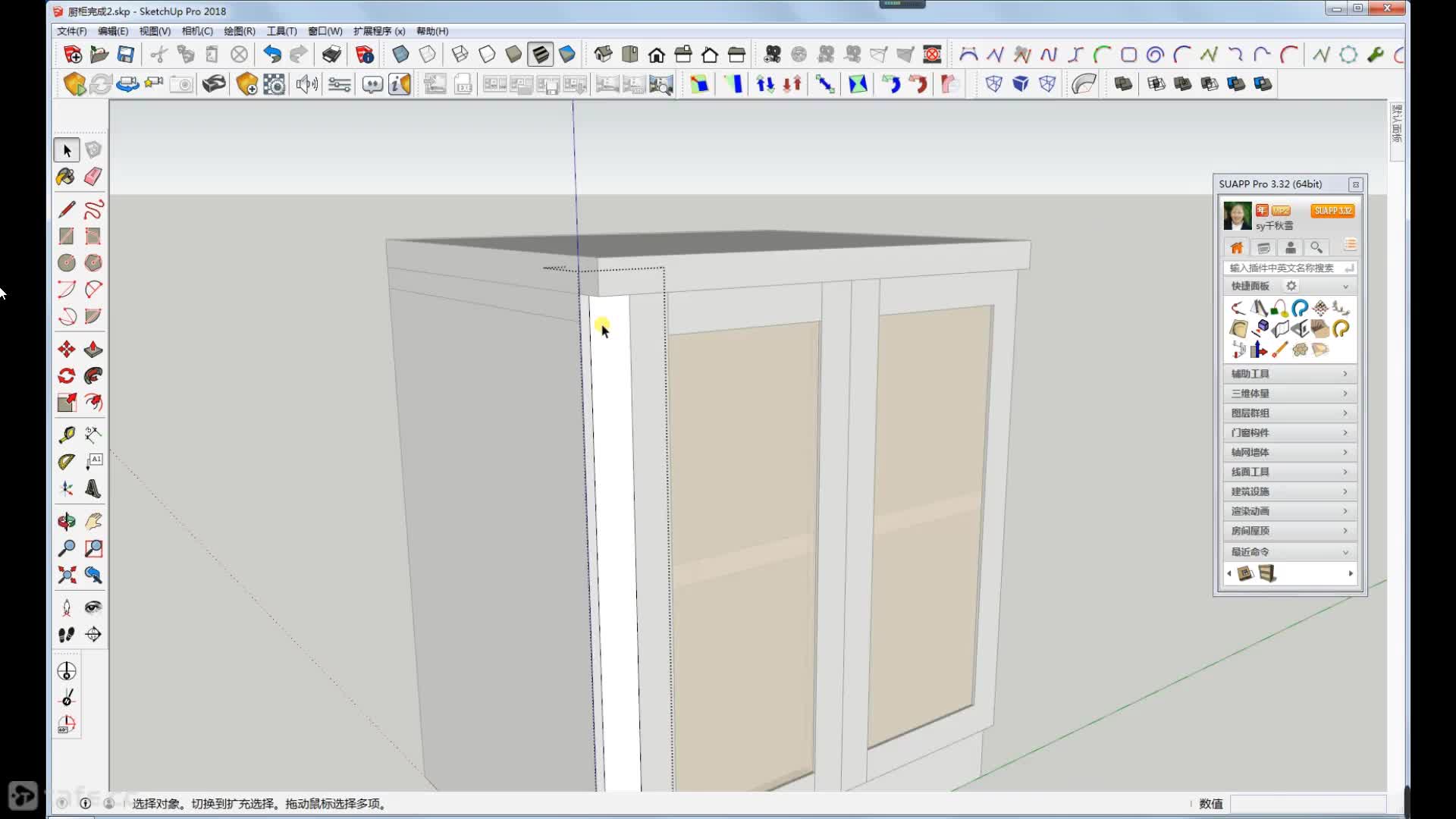The image size is (1456, 819).
Task: Open the 相机(C) menu
Action: (197, 31)
